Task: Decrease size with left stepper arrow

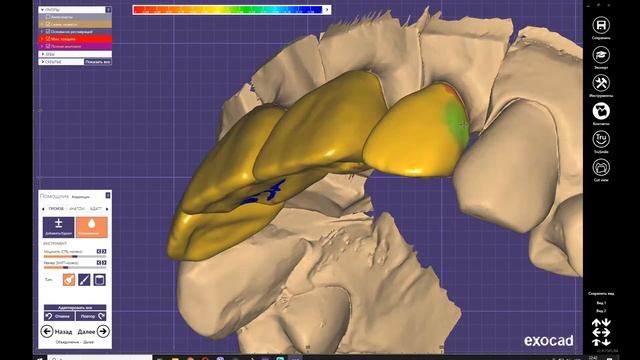Action: click(x=99, y=262)
